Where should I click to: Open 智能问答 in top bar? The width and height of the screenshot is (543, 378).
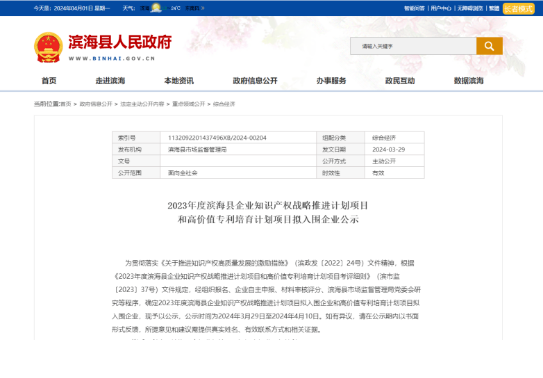(415, 8)
